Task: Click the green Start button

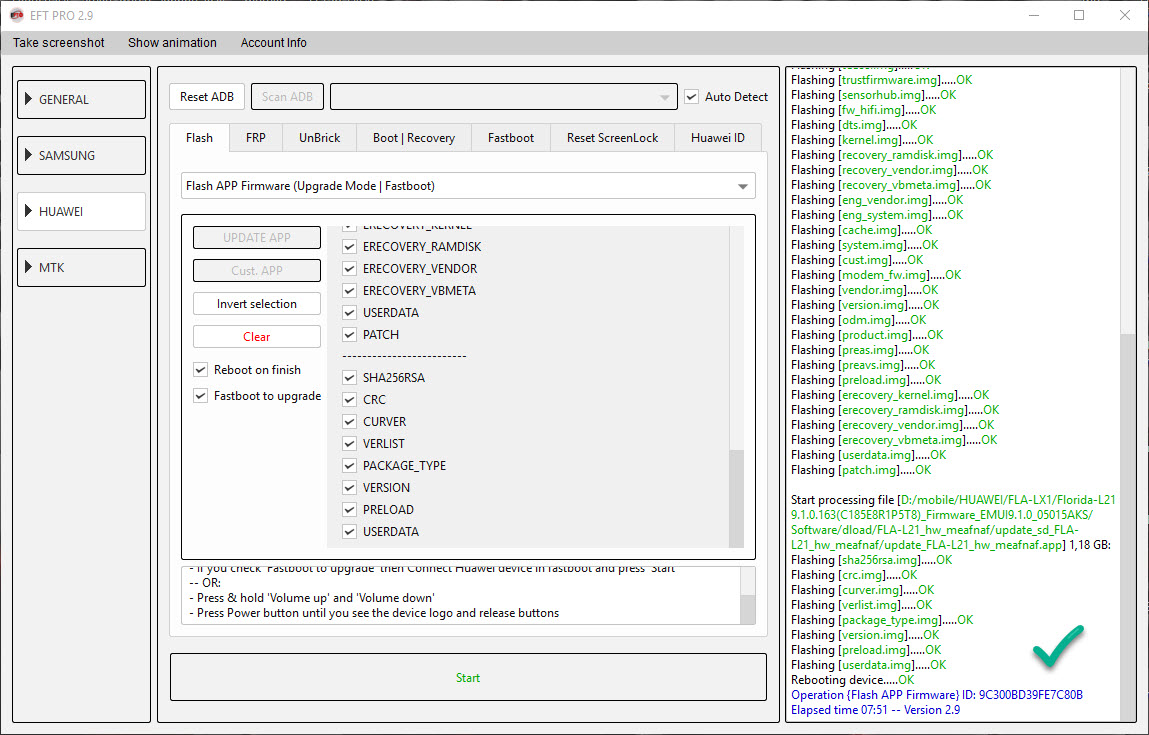Action: pyautogui.click(x=468, y=678)
